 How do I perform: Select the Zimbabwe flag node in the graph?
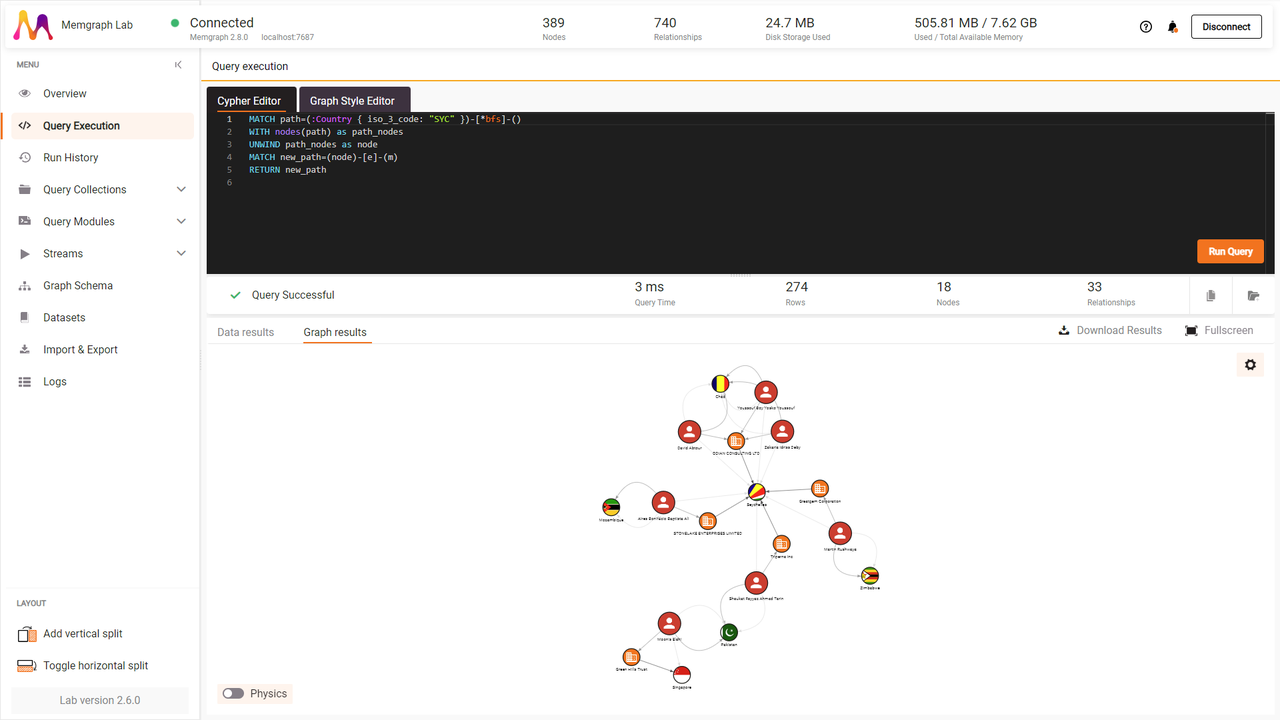coord(868,577)
